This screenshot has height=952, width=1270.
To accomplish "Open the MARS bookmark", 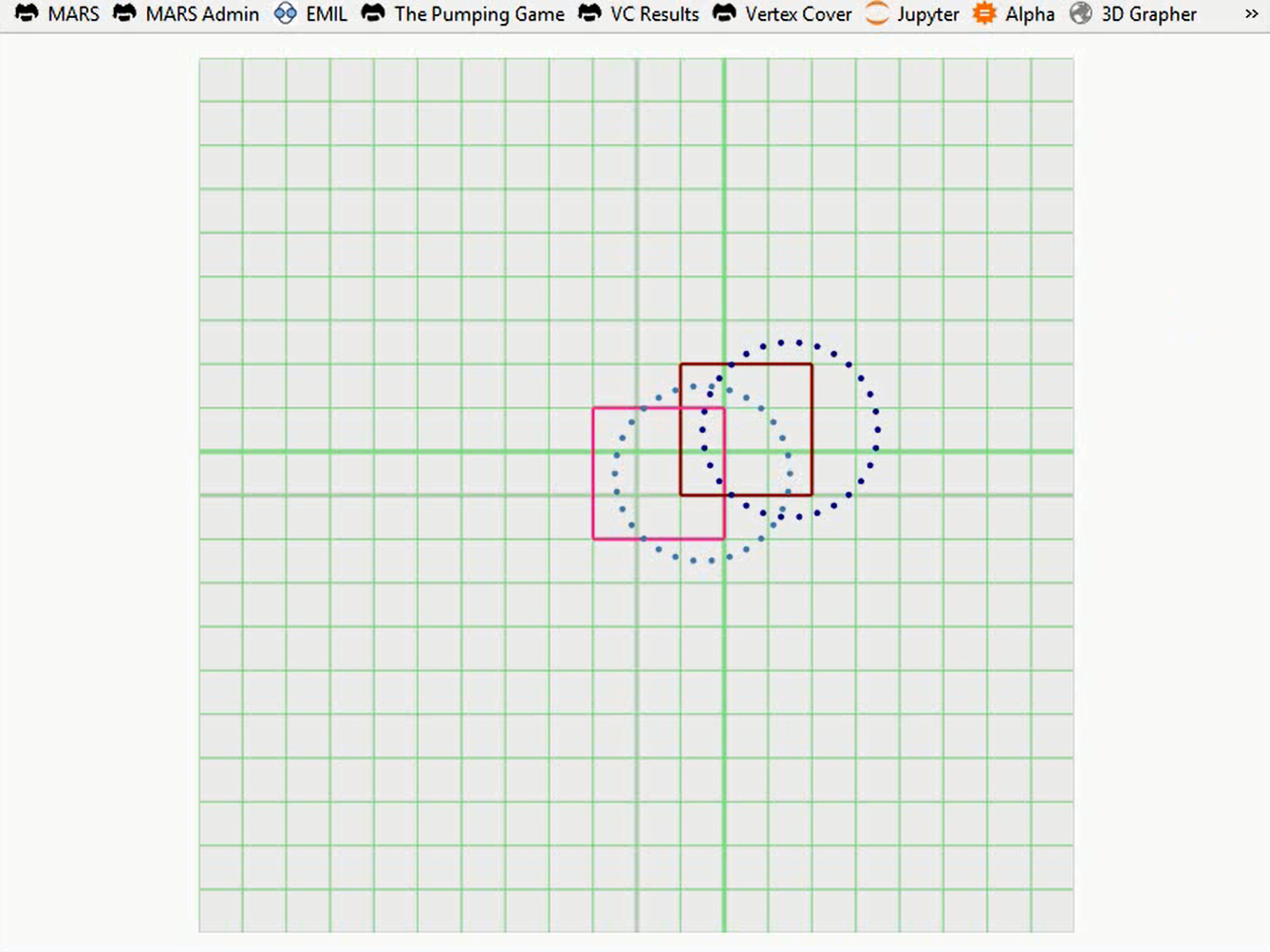I will click(x=57, y=14).
